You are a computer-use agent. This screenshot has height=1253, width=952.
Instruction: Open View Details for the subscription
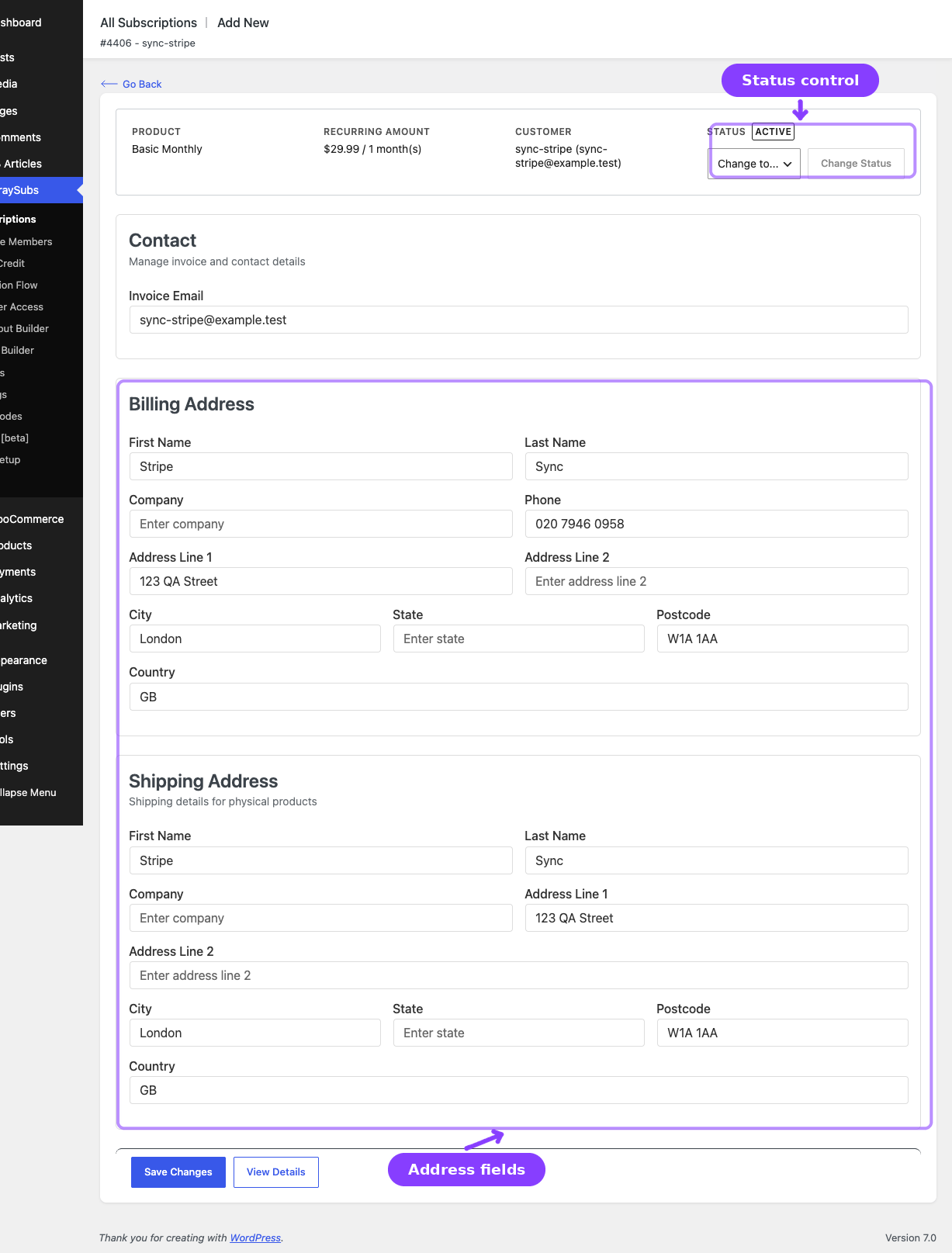[275, 1172]
